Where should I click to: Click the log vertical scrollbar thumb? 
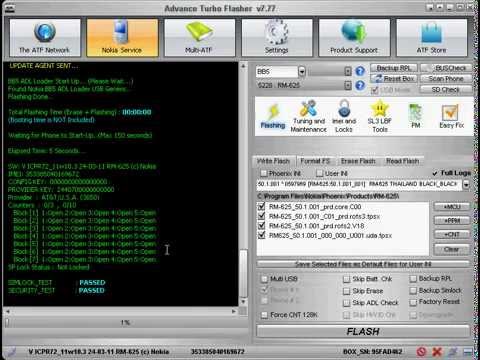pos(244,273)
